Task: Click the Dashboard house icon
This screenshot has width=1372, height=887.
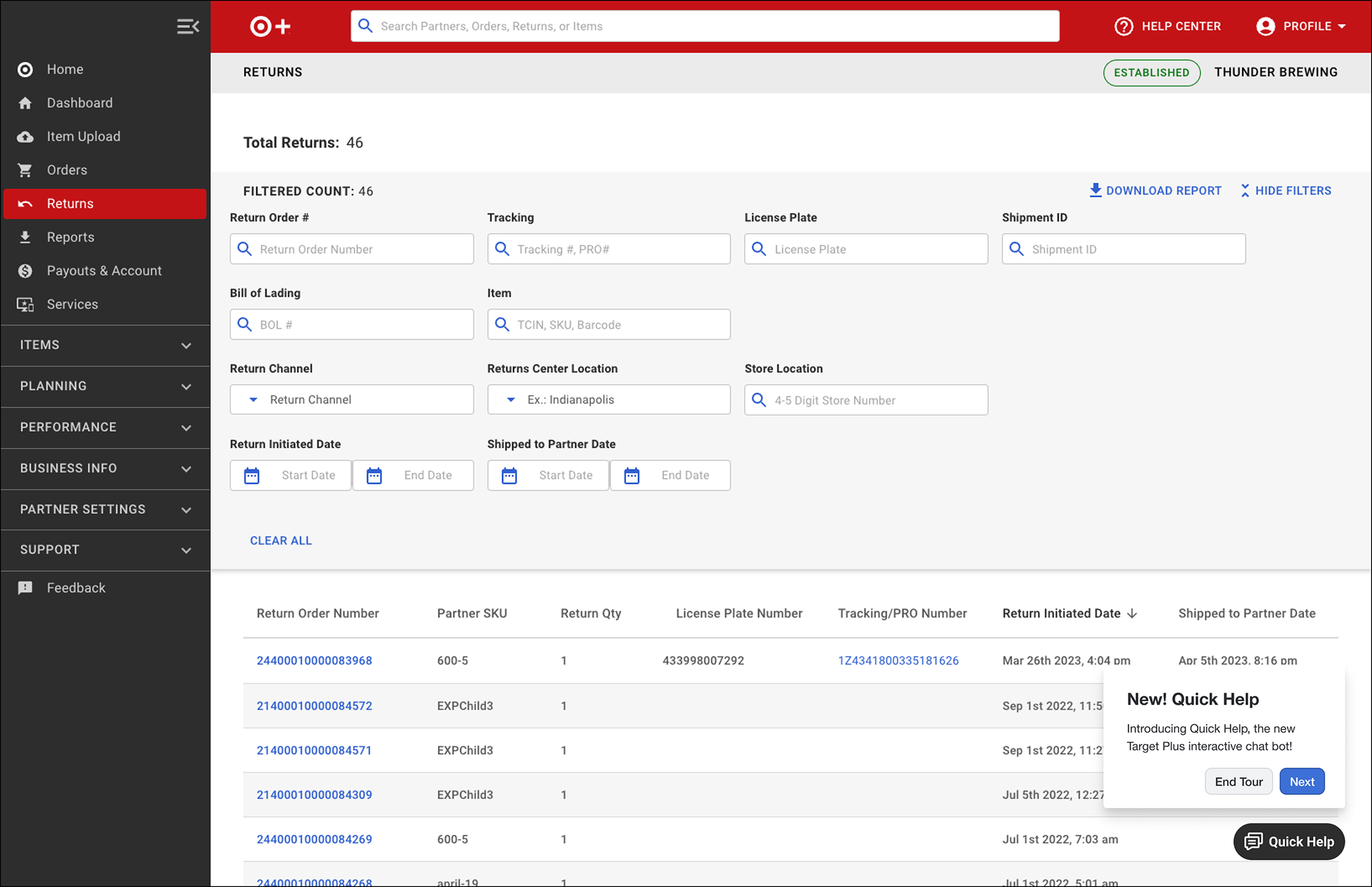Action: click(x=25, y=103)
